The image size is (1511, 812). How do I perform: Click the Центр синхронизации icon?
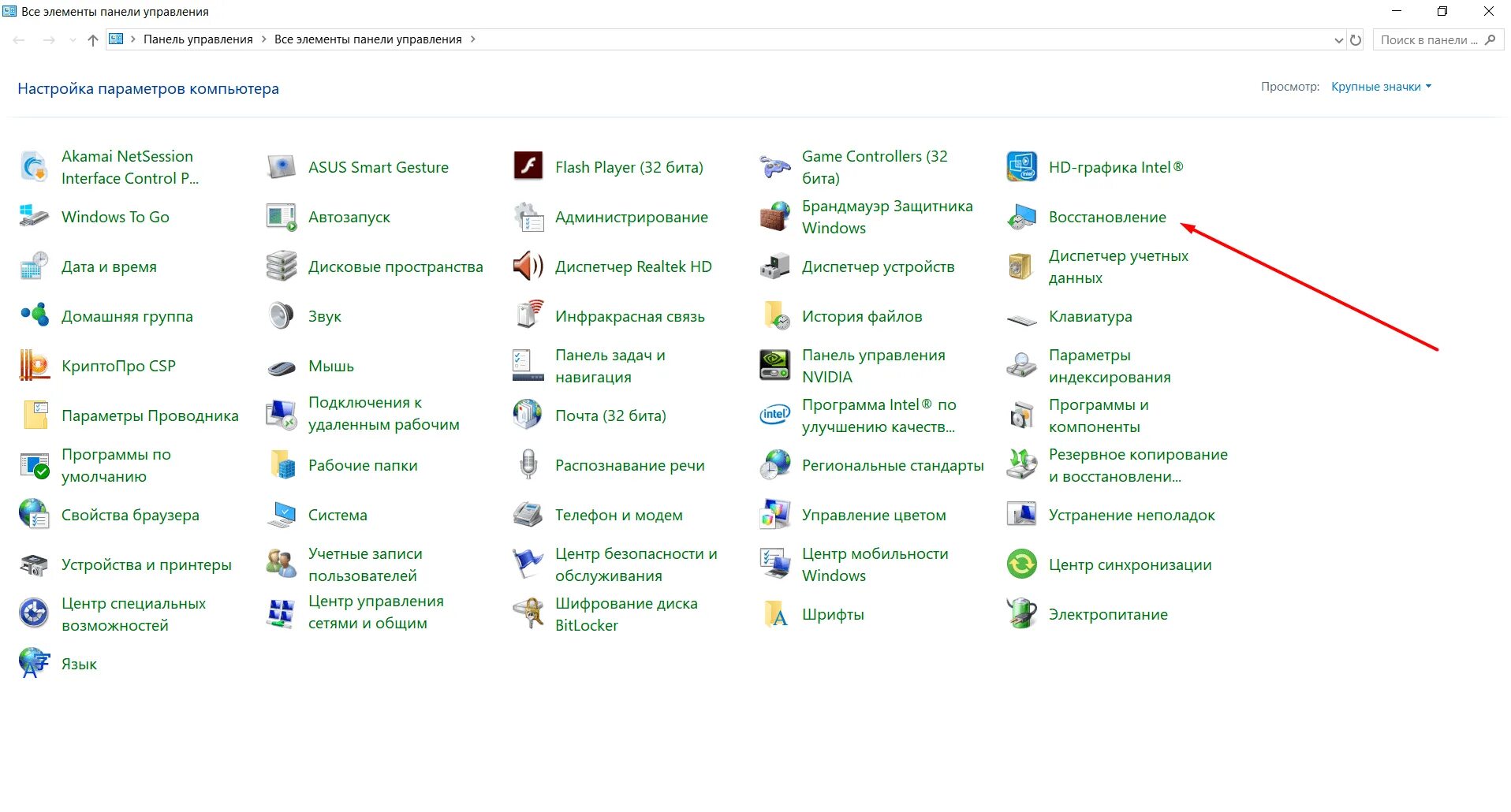(1021, 564)
